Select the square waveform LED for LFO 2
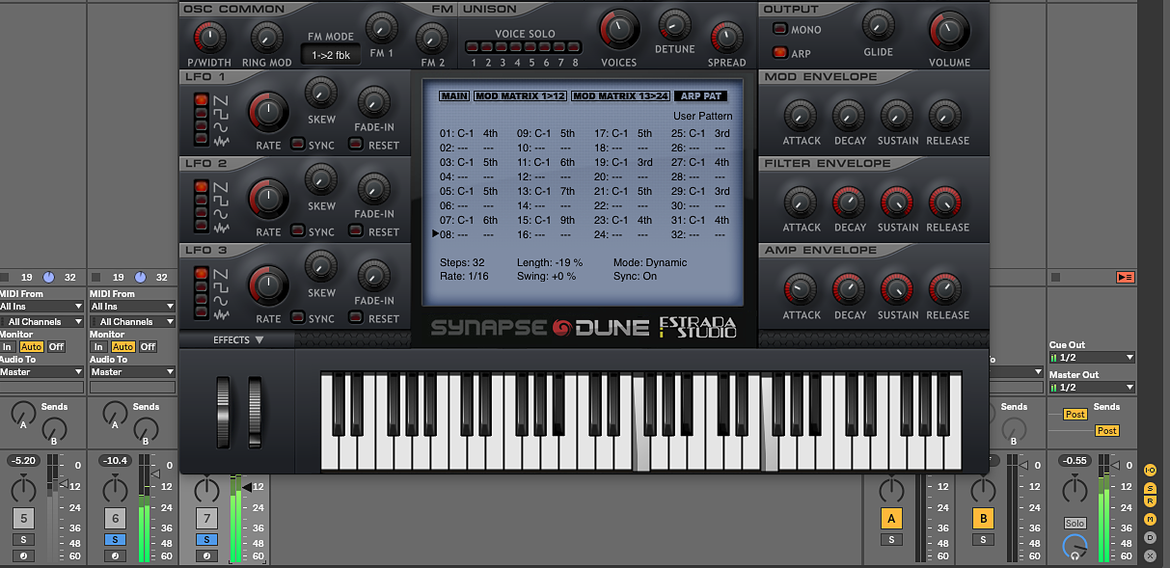This screenshot has width=1170, height=568. [x=201, y=200]
